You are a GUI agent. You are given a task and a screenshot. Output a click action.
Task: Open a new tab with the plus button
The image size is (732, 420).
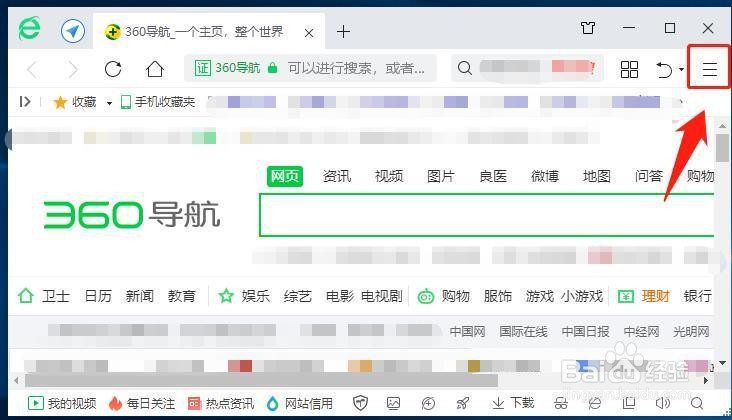pyautogui.click(x=343, y=32)
